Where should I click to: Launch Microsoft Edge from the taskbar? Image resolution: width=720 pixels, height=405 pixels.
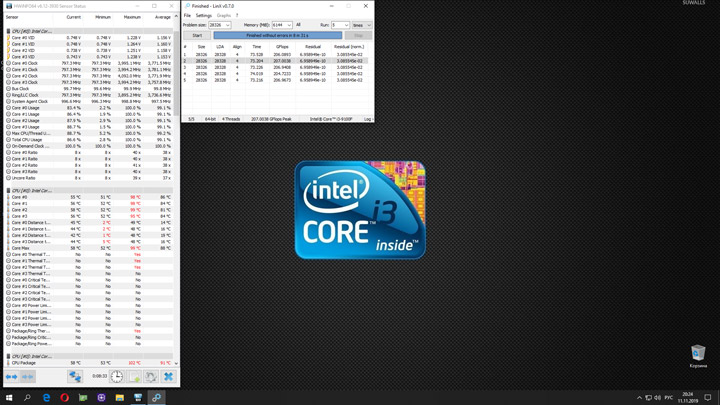(46, 397)
